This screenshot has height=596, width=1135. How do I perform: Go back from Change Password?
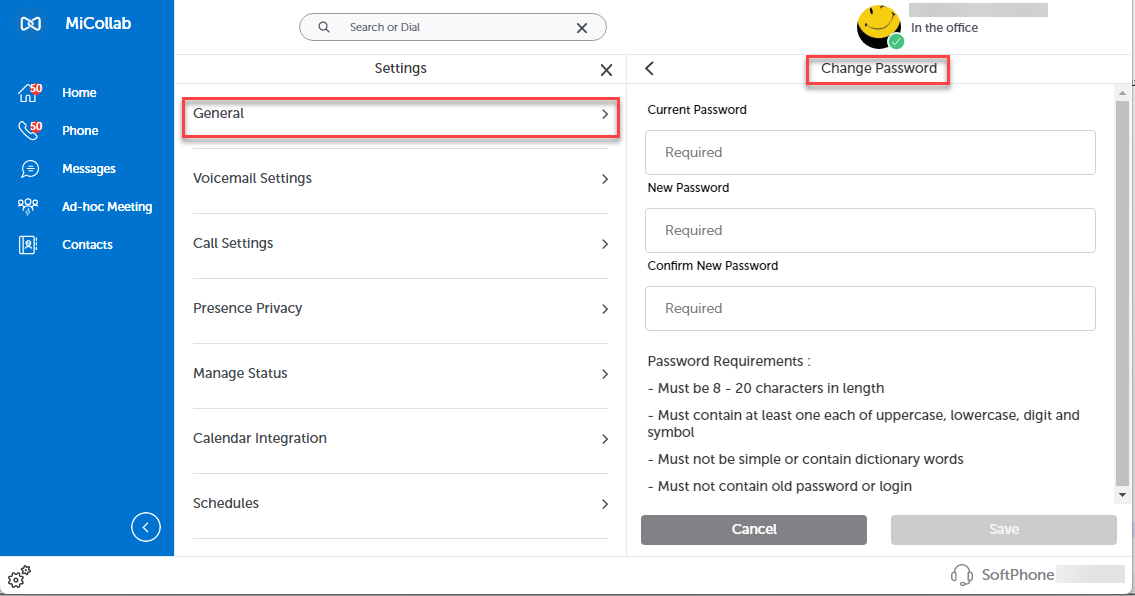(649, 68)
